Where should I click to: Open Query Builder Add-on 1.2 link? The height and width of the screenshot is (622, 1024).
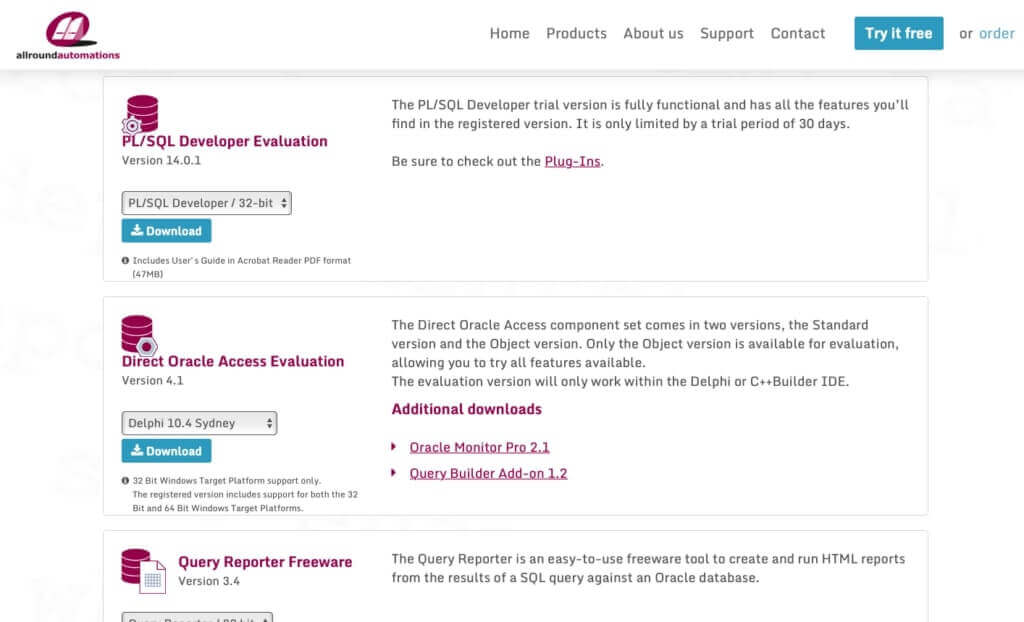(x=488, y=473)
